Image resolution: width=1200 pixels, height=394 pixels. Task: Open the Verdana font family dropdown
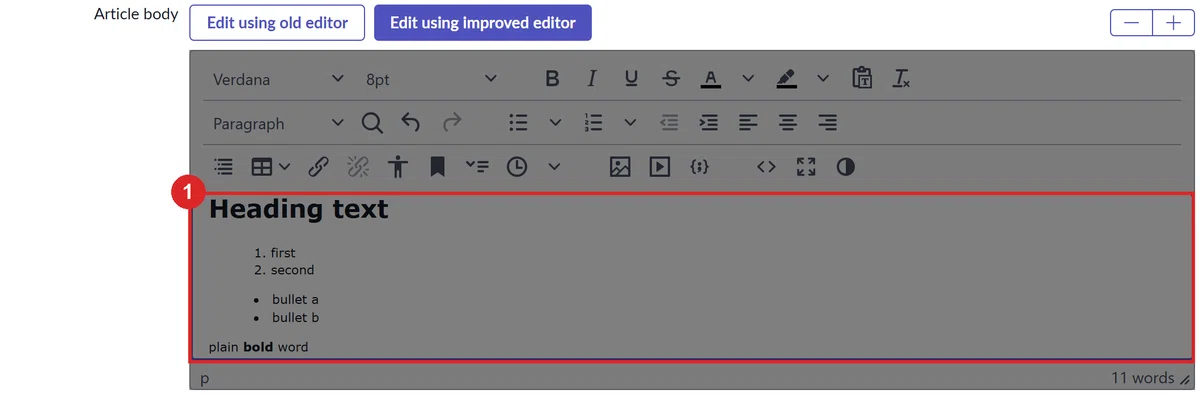278,79
